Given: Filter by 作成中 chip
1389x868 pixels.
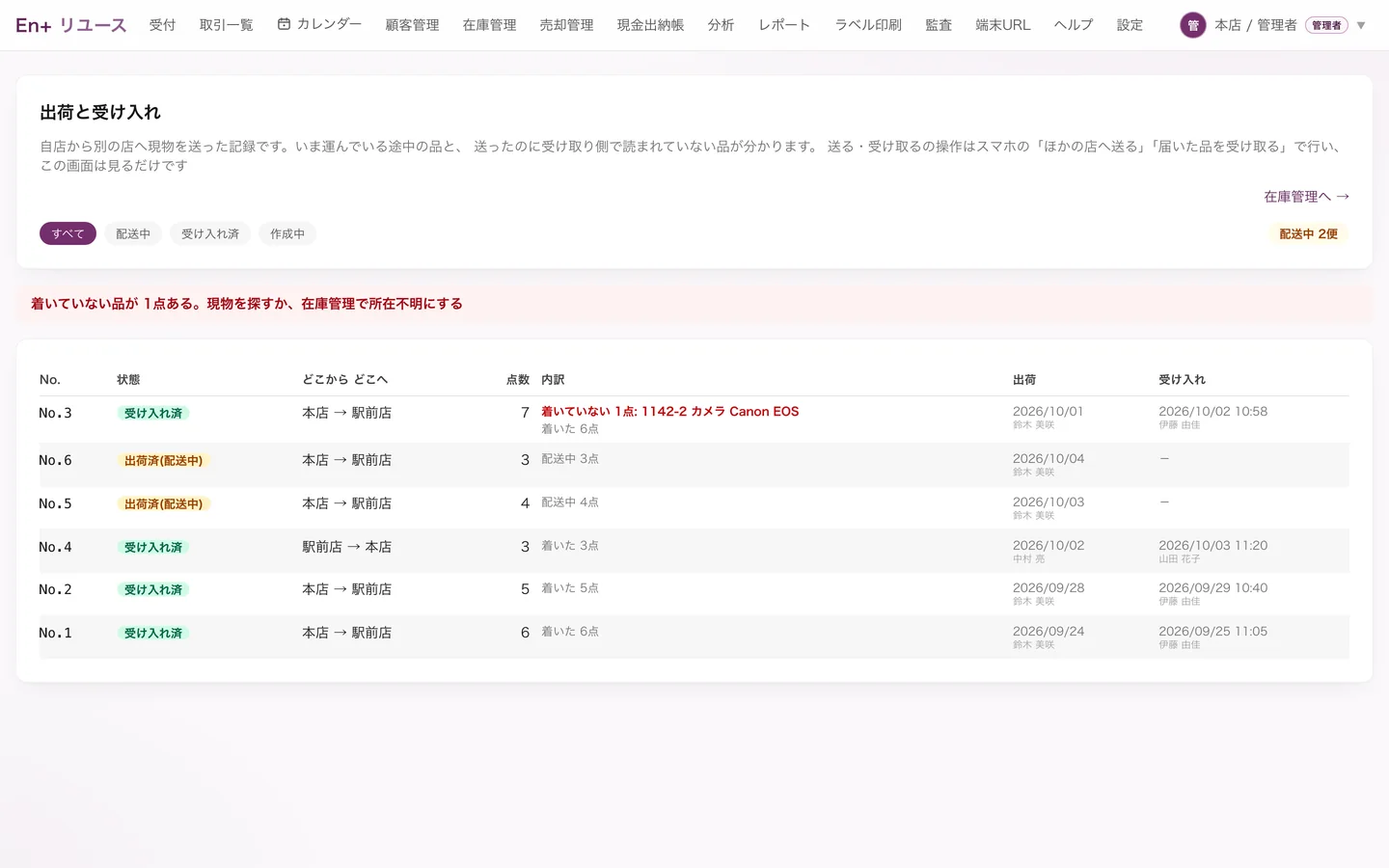Looking at the screenshot, I should pyautogui.click(x=287, y=233).
